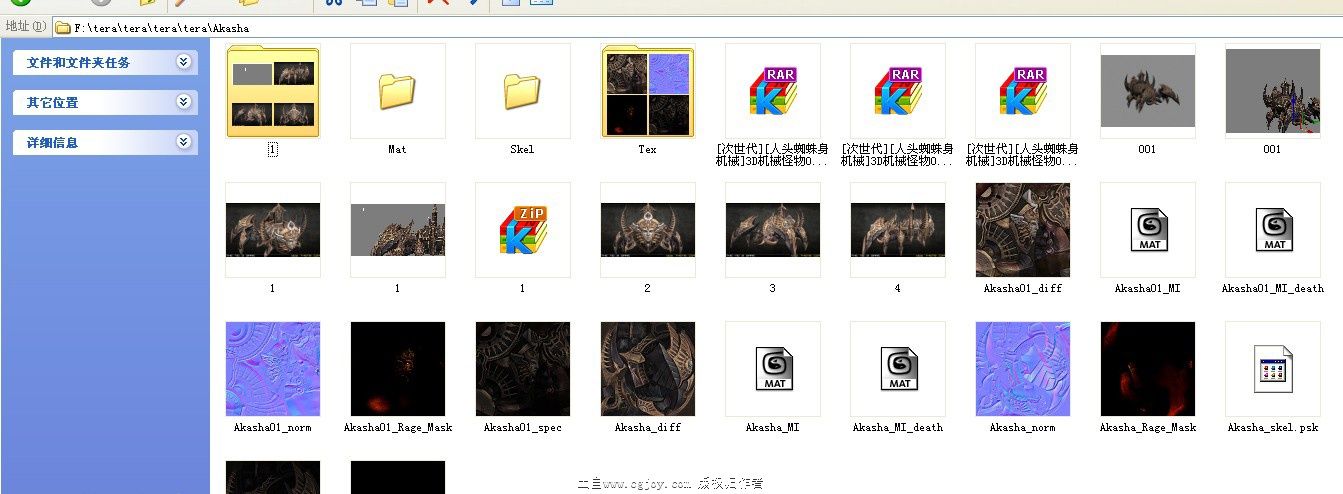Click the Akasha_norm file name label

click(1022, 427)
